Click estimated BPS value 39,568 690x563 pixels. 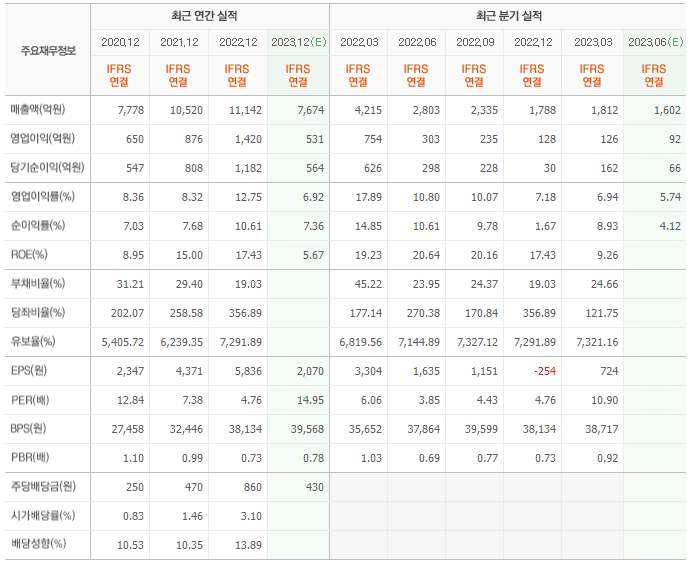pos(307,429)
